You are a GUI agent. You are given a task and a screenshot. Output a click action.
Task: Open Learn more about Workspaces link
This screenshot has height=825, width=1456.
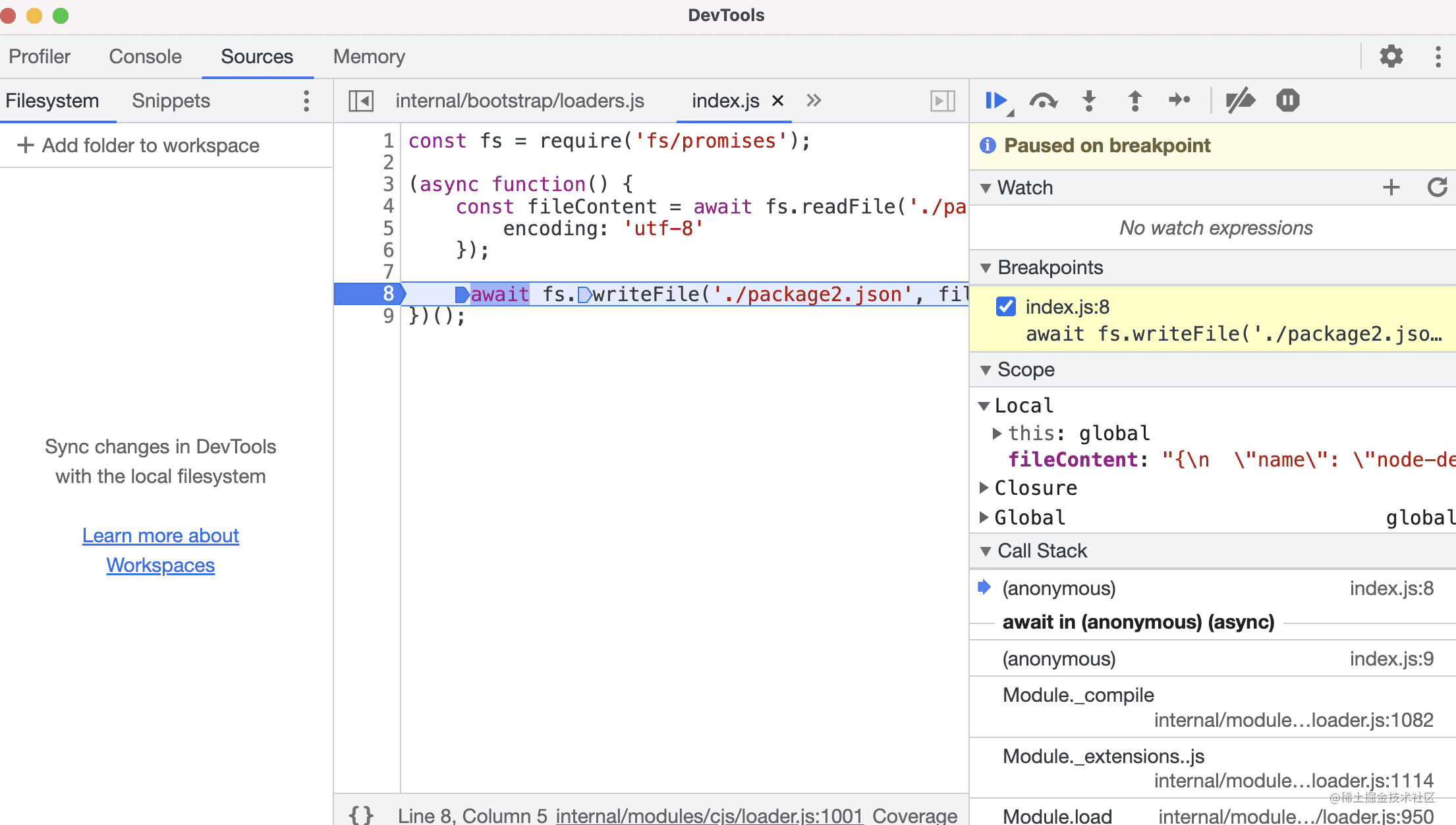pyautogui.click(x=160, y=550)
